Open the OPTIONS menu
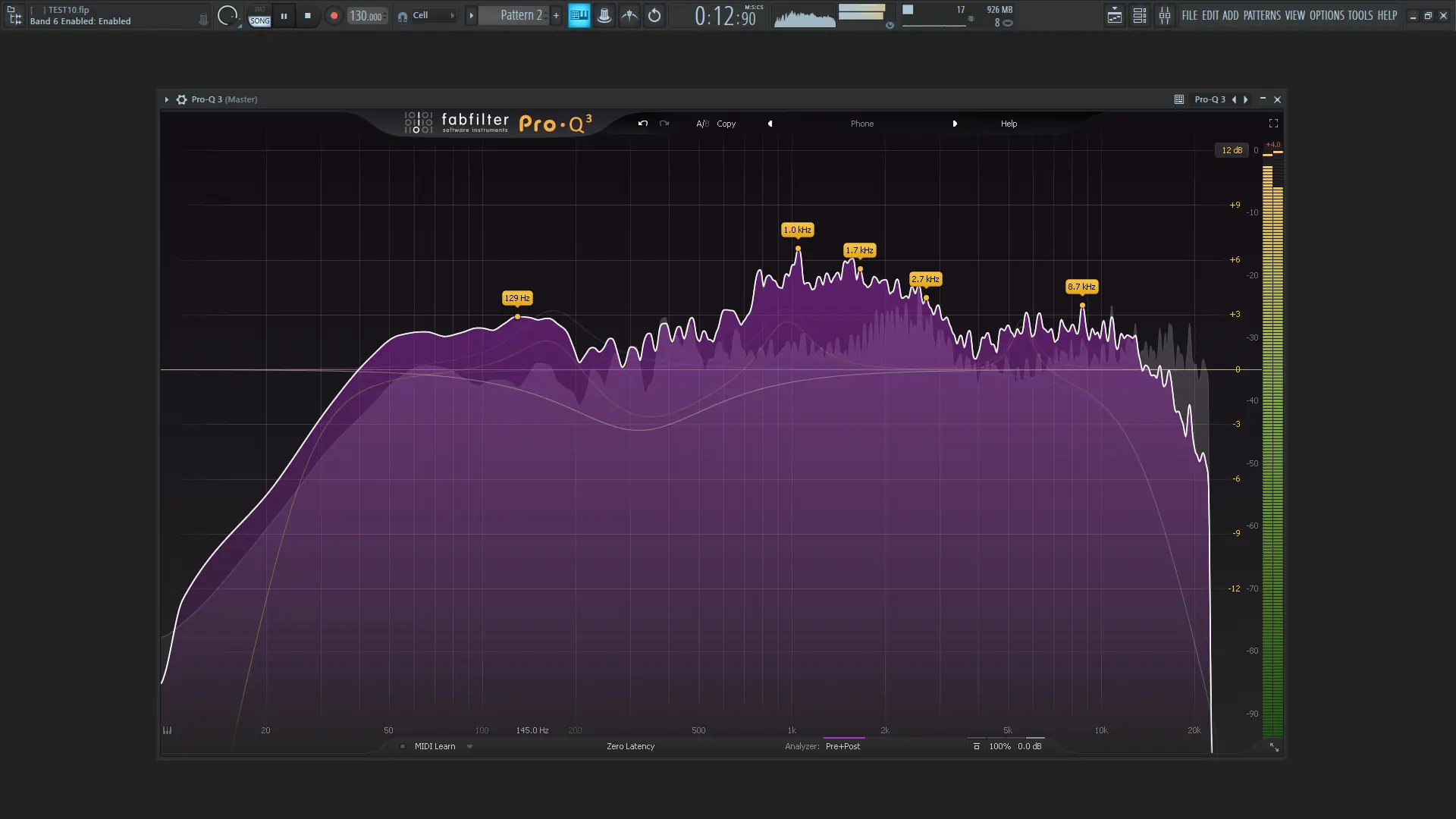 click(1326, 15)
